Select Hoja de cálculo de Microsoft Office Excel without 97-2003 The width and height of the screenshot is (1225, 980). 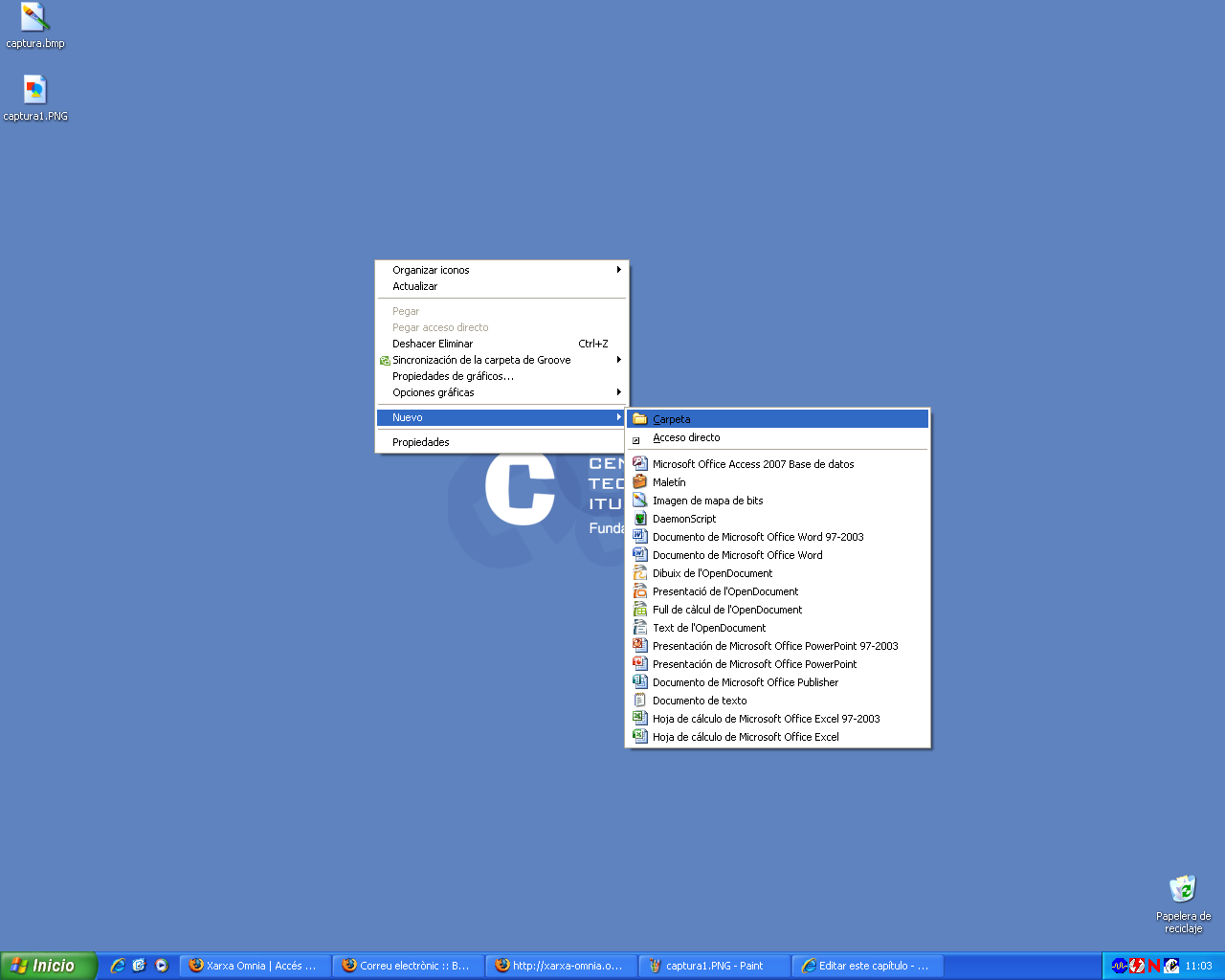[777, 737]
